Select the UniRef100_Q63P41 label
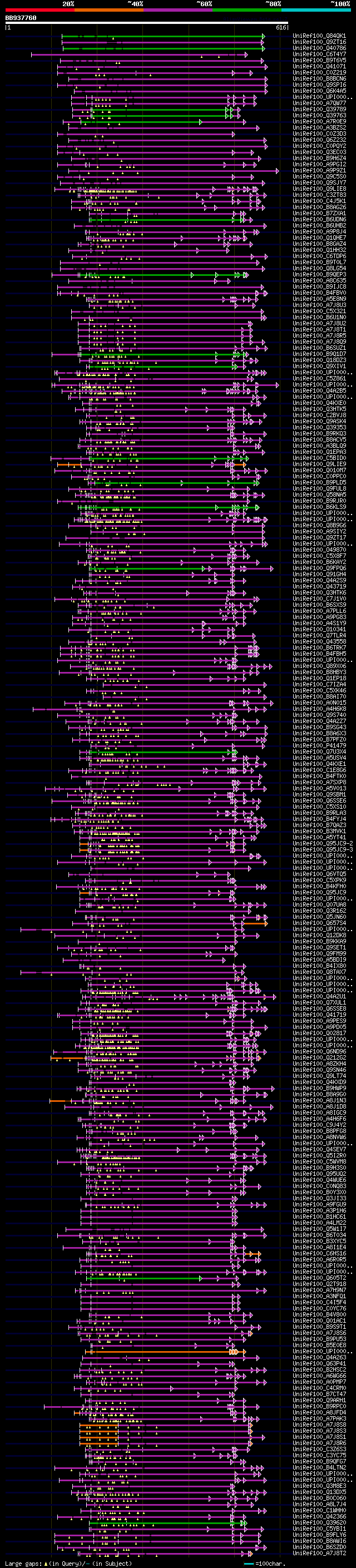Image resolution: width=356 pixels, height=1568 pixels. tap(319, 1364)
